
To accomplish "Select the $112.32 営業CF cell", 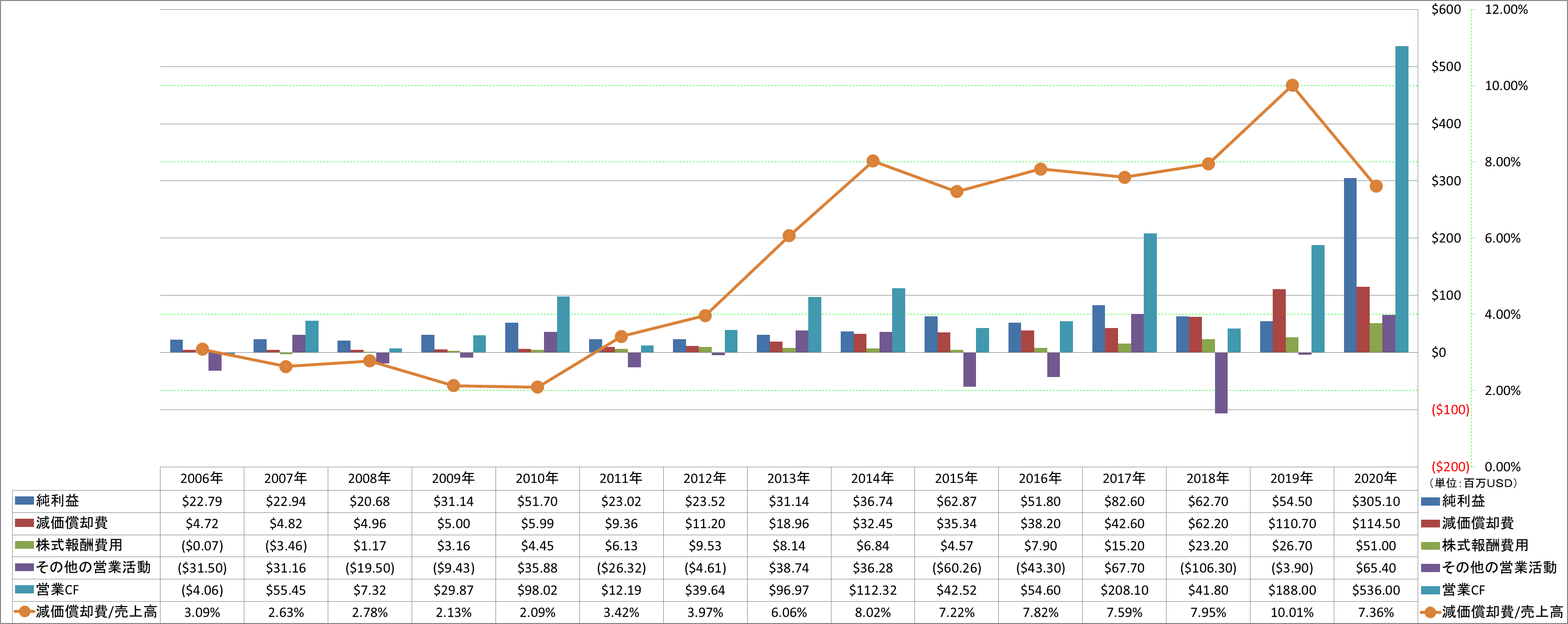I will (x=872, y=590).
